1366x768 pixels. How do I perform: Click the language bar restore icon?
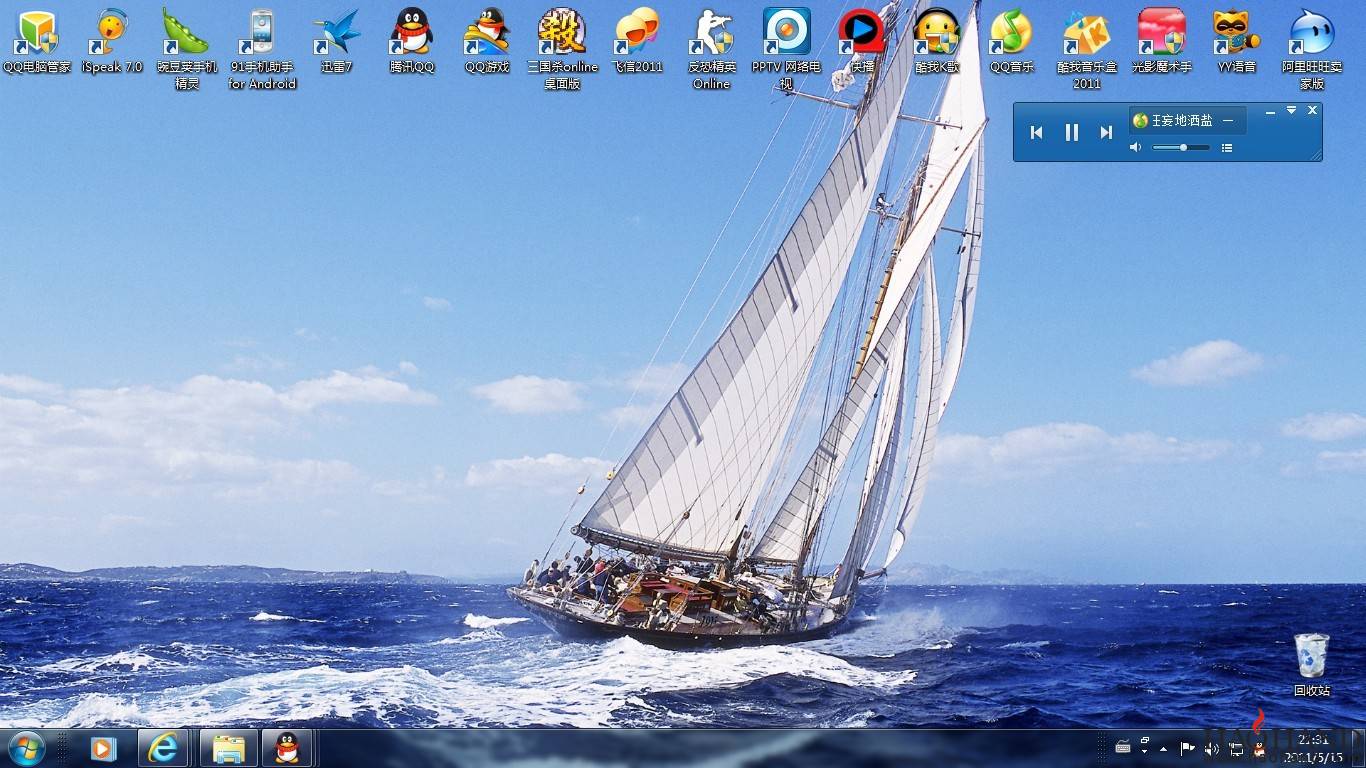(1145, 740)
